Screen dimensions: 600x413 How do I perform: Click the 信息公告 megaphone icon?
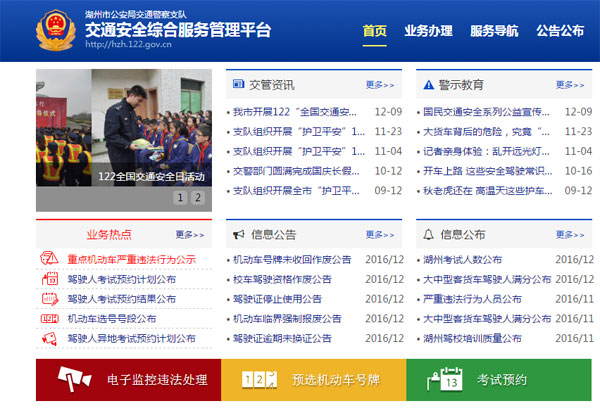tap(239, 234)
